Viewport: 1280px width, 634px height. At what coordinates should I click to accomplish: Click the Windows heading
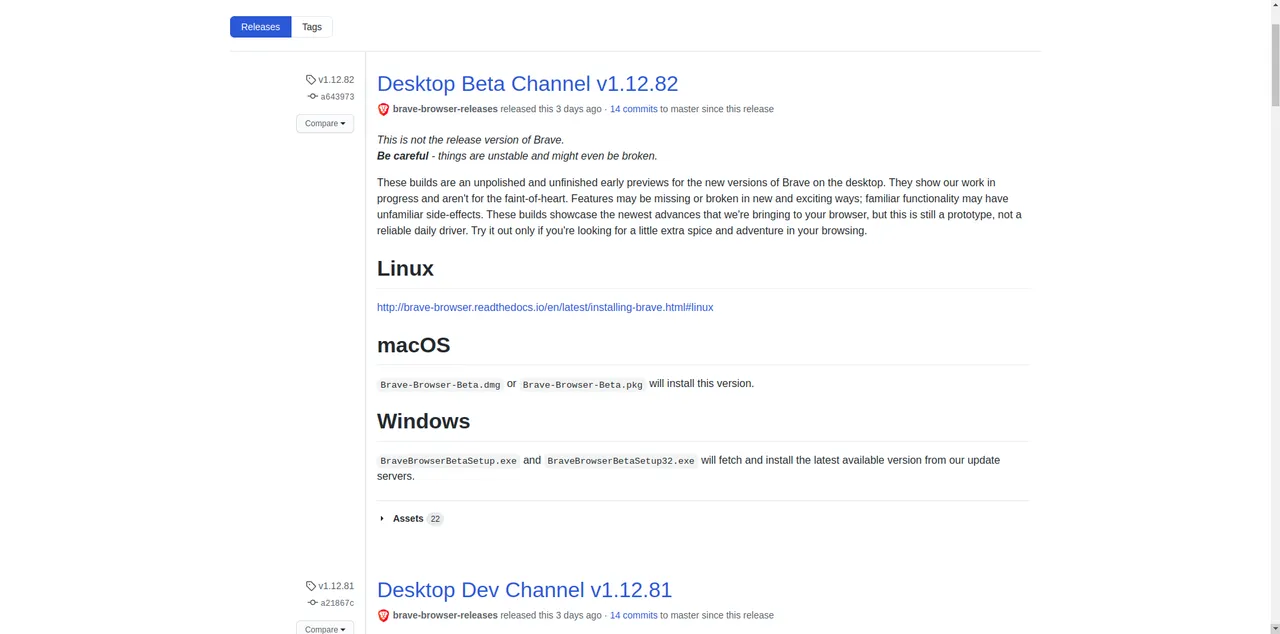[423, 421]
